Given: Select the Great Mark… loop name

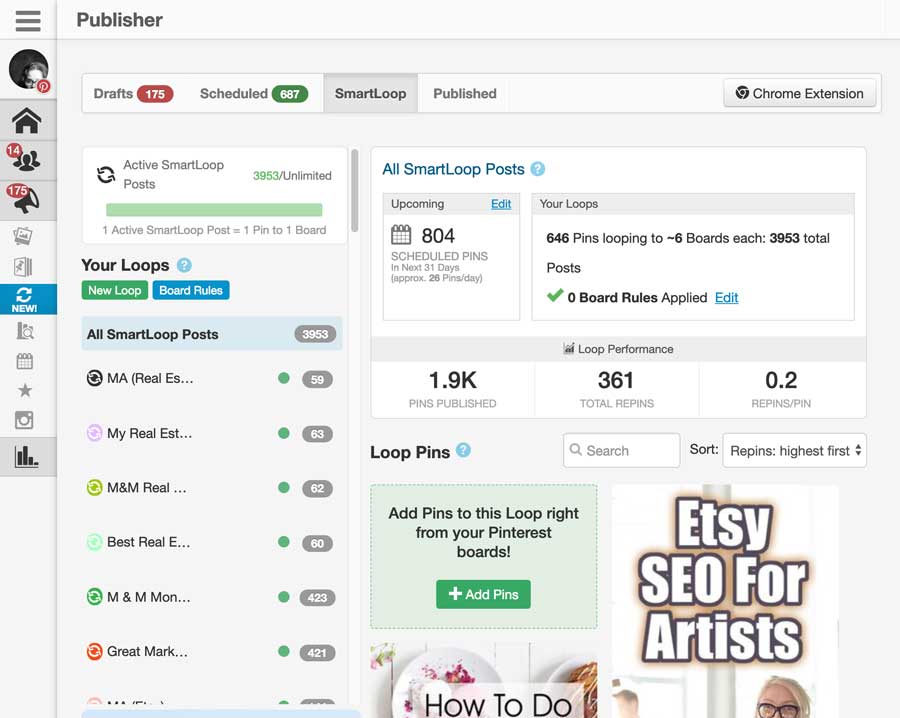Looking at the screenshot, I should coord(148,651).
